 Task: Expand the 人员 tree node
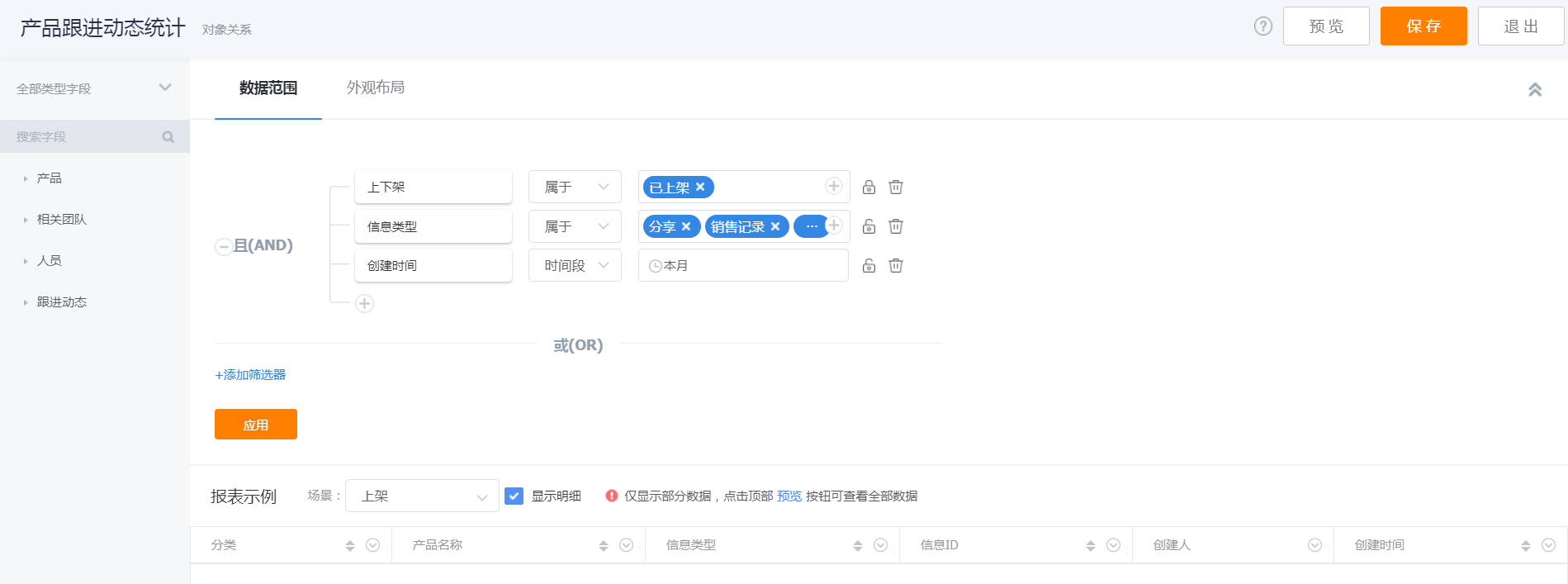tap(26, 261)
